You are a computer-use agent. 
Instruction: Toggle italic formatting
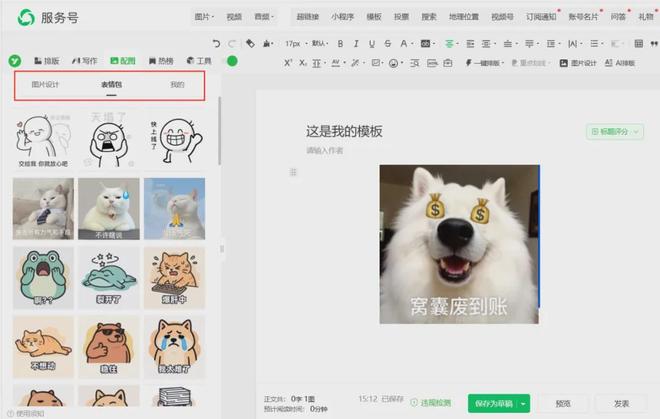pos(356,43)
